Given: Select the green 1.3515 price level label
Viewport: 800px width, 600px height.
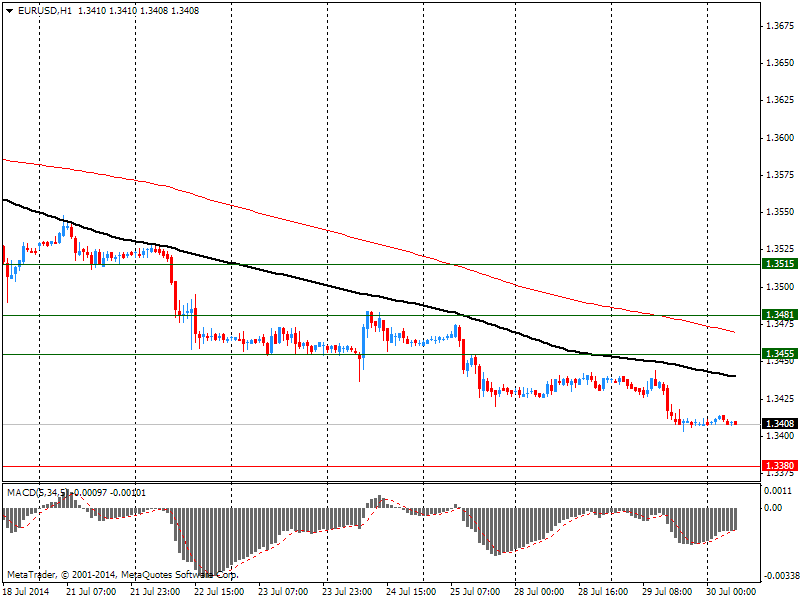Looking at the screenshot, I should pos(780,264).
